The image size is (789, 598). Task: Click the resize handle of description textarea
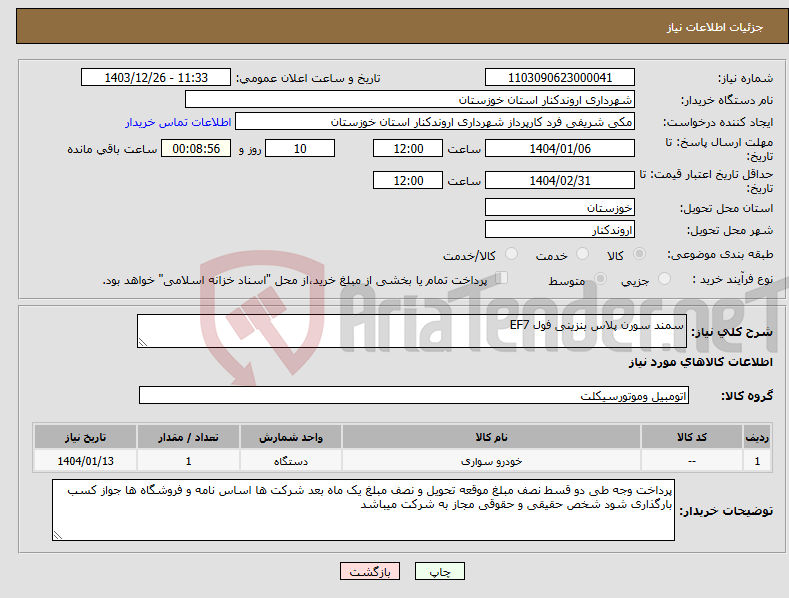(143, 342)
